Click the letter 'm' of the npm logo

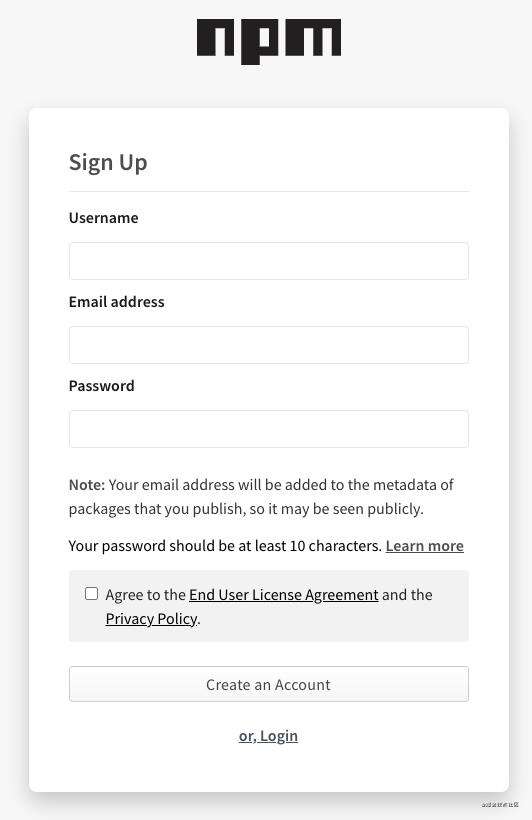[x=312, y=37]
